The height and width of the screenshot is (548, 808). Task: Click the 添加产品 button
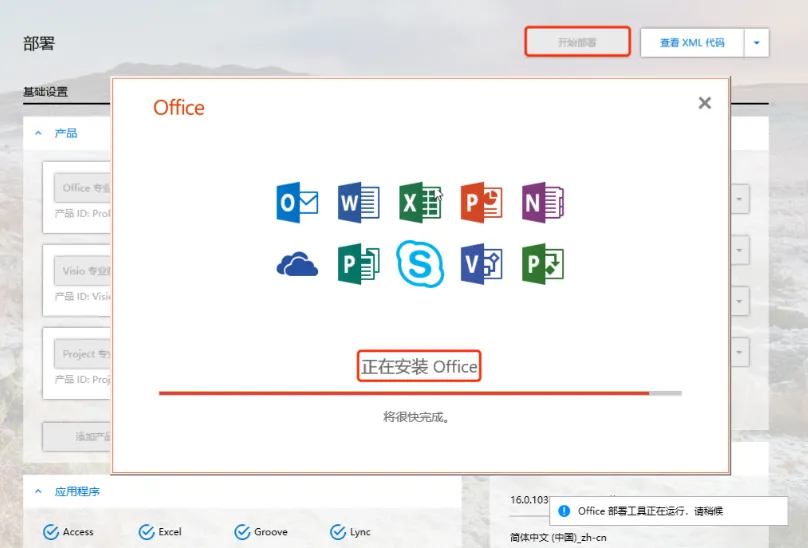click(x=77, y=437)
